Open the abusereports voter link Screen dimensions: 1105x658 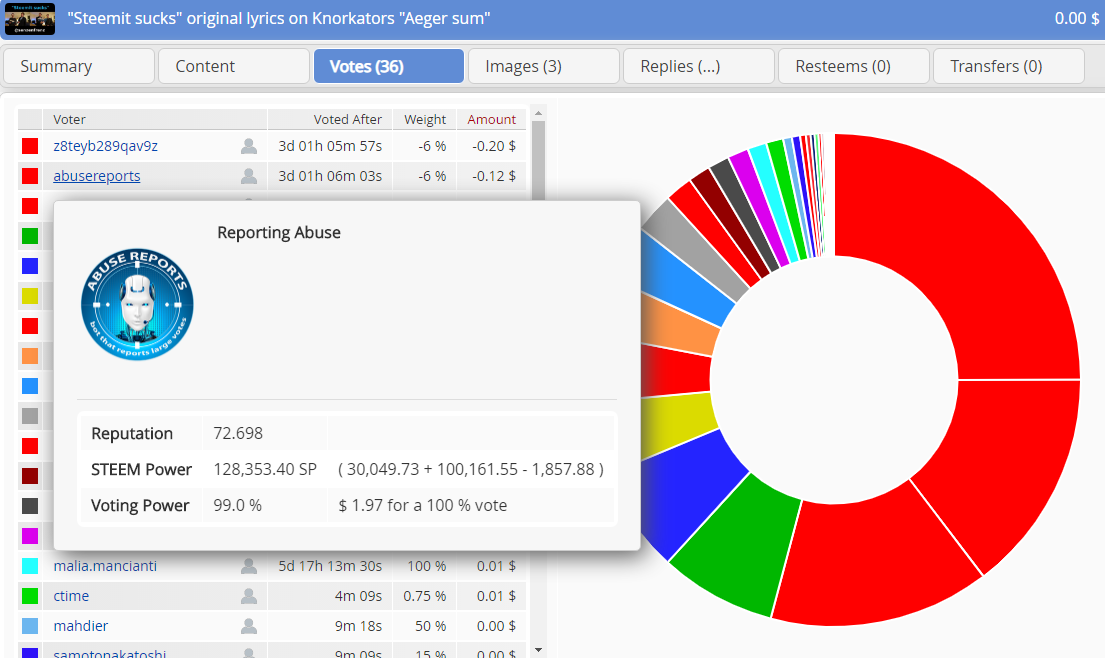97,176
